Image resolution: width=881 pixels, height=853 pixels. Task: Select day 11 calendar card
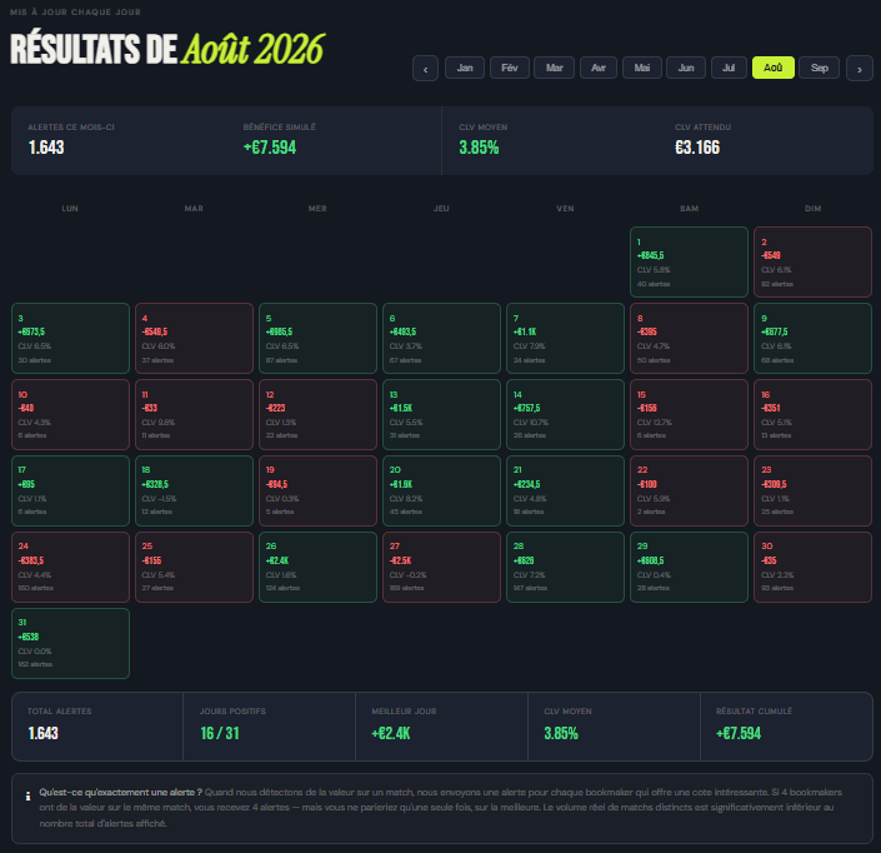tap(194, 415)
